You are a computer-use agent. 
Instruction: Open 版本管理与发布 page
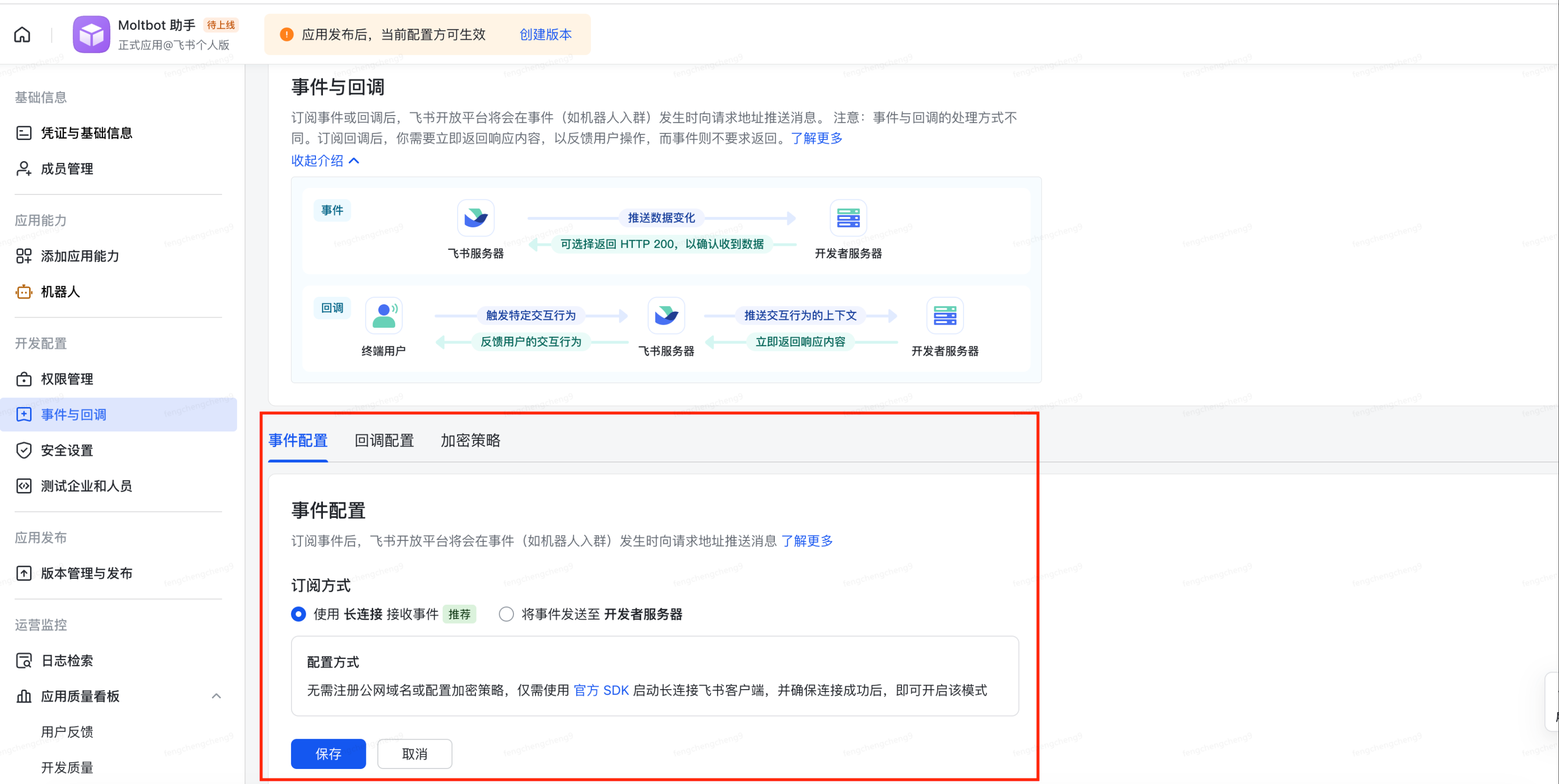click(86, 573)
